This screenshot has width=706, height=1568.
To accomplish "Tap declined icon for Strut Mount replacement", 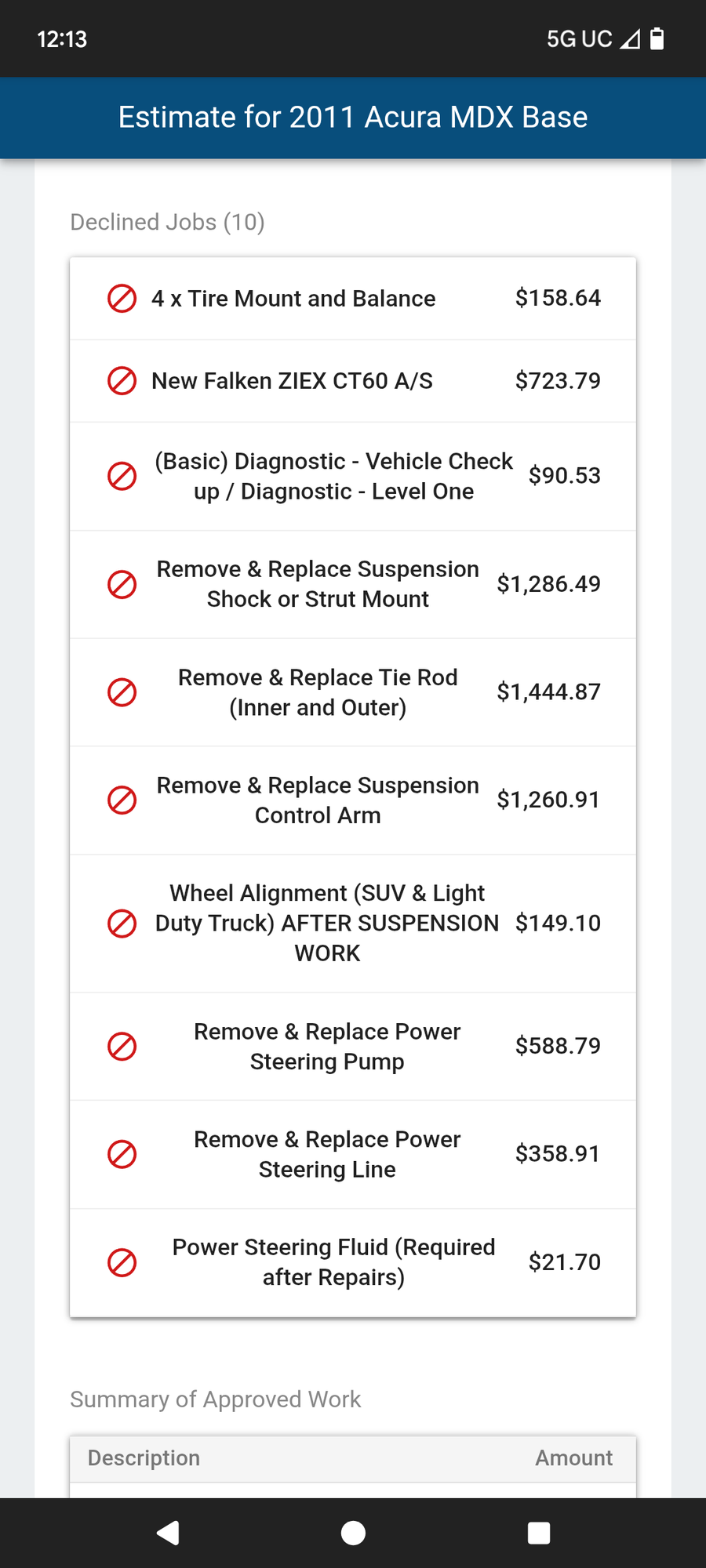I will coord(122,584).
